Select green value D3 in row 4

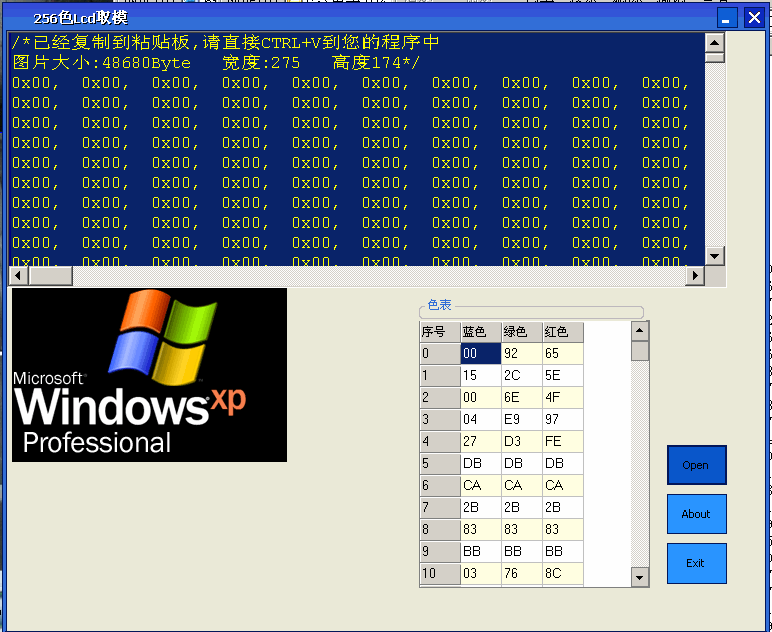click(x=522, y=442)
